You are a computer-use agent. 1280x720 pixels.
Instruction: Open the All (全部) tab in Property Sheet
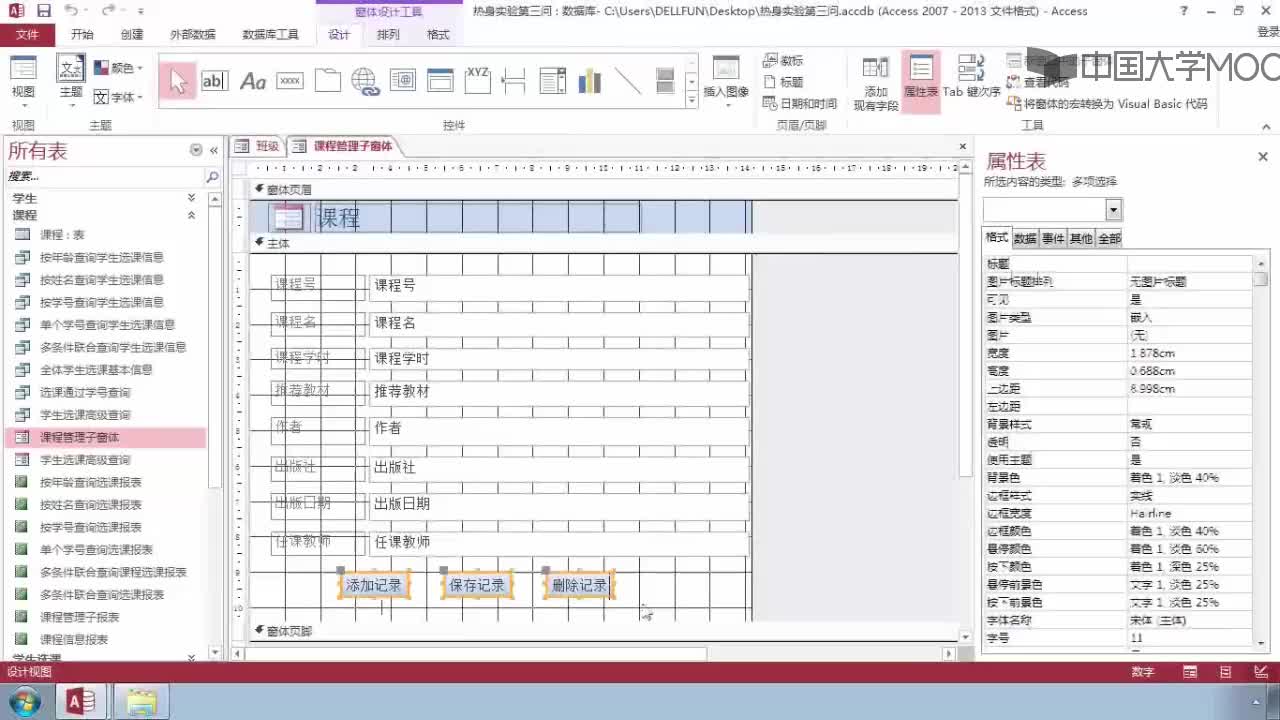point(1109,238)
